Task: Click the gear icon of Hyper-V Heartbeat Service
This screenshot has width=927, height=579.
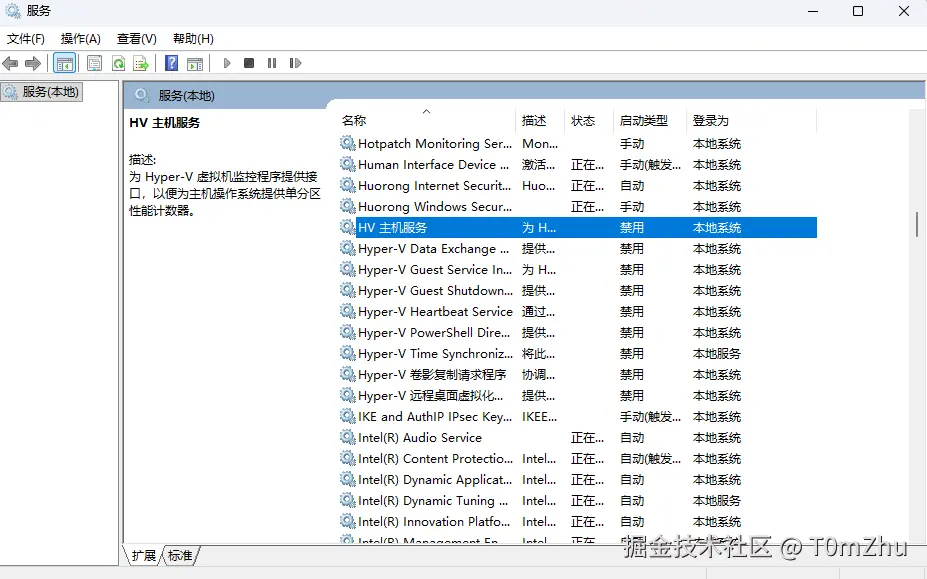Action: 348,311
